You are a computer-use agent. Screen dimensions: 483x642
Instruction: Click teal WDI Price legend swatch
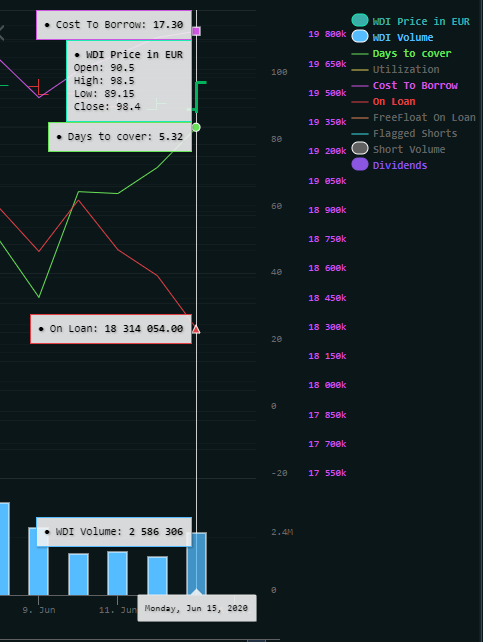[360, 20]
